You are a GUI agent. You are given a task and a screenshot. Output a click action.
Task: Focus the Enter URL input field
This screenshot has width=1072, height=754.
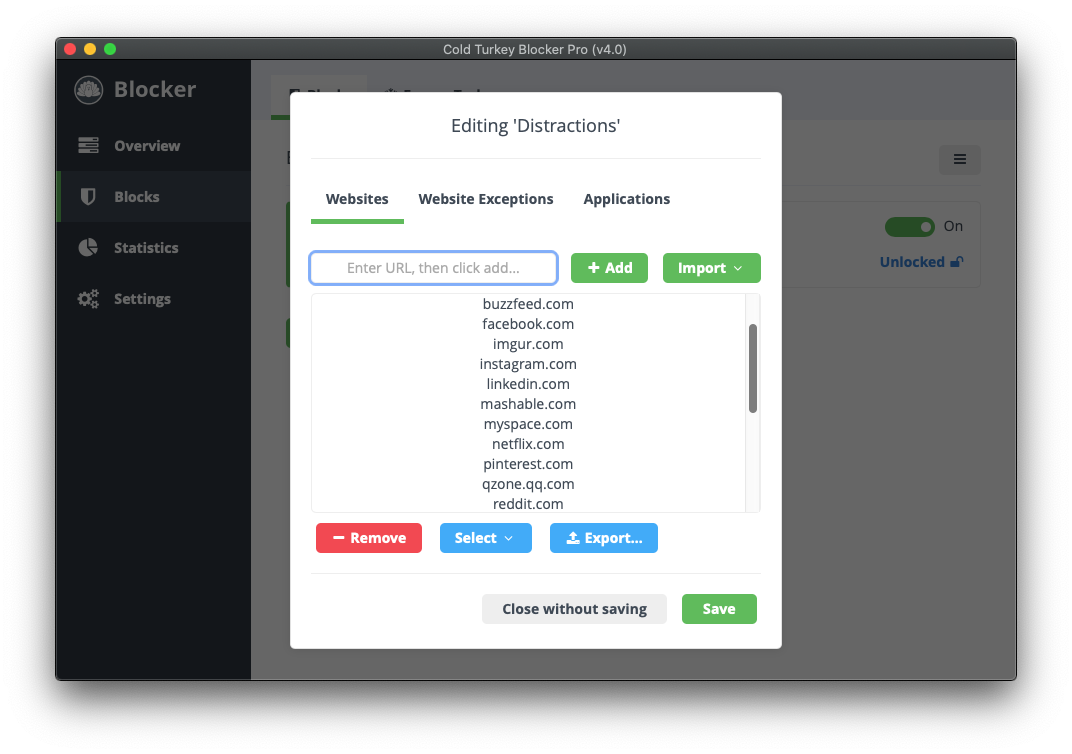[x=433, y=268]
